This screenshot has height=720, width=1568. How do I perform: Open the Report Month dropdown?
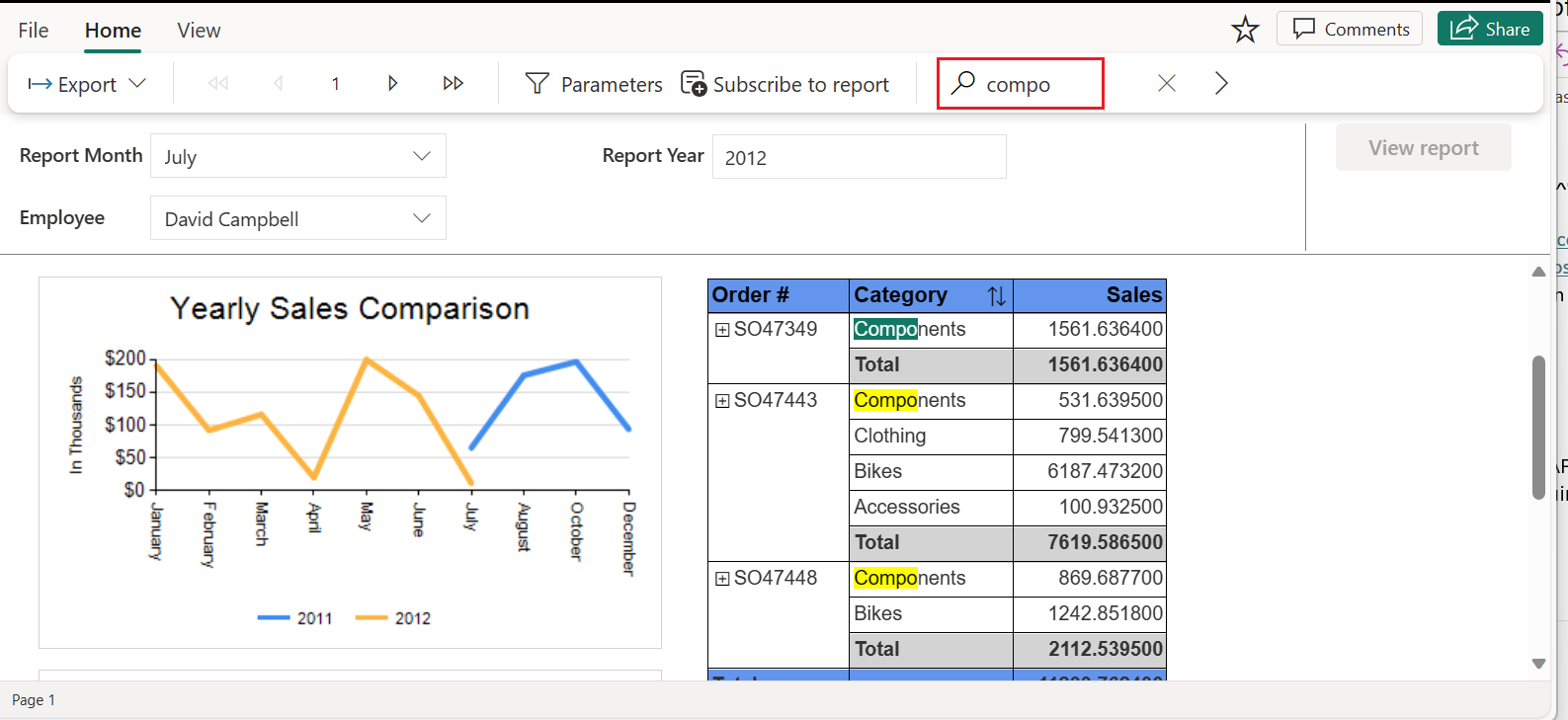point(298,156)
